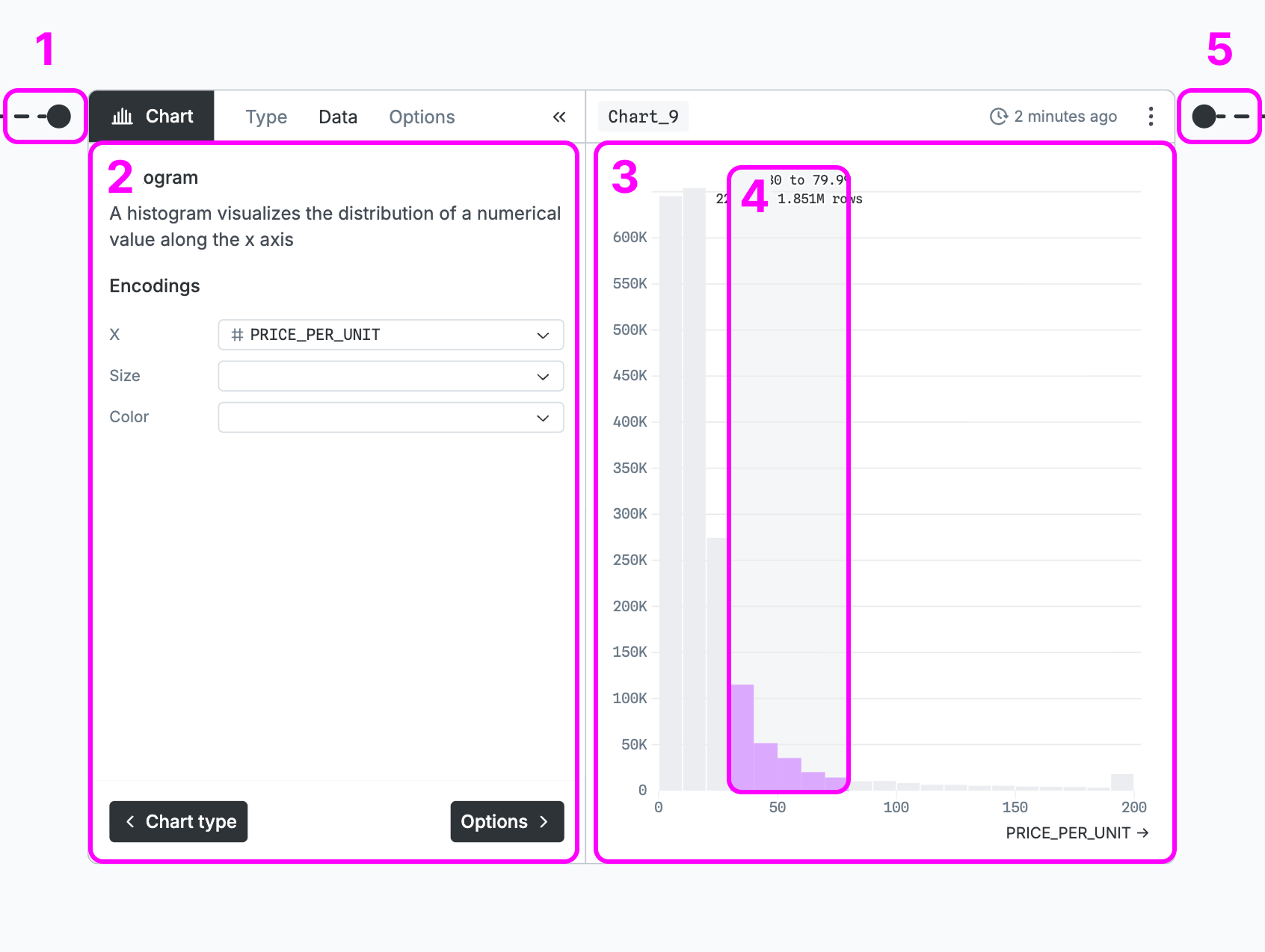The width and height of the screenshot is (1265, 952).
Task: Select the Chart_9 title label
Action: point(643,116)
